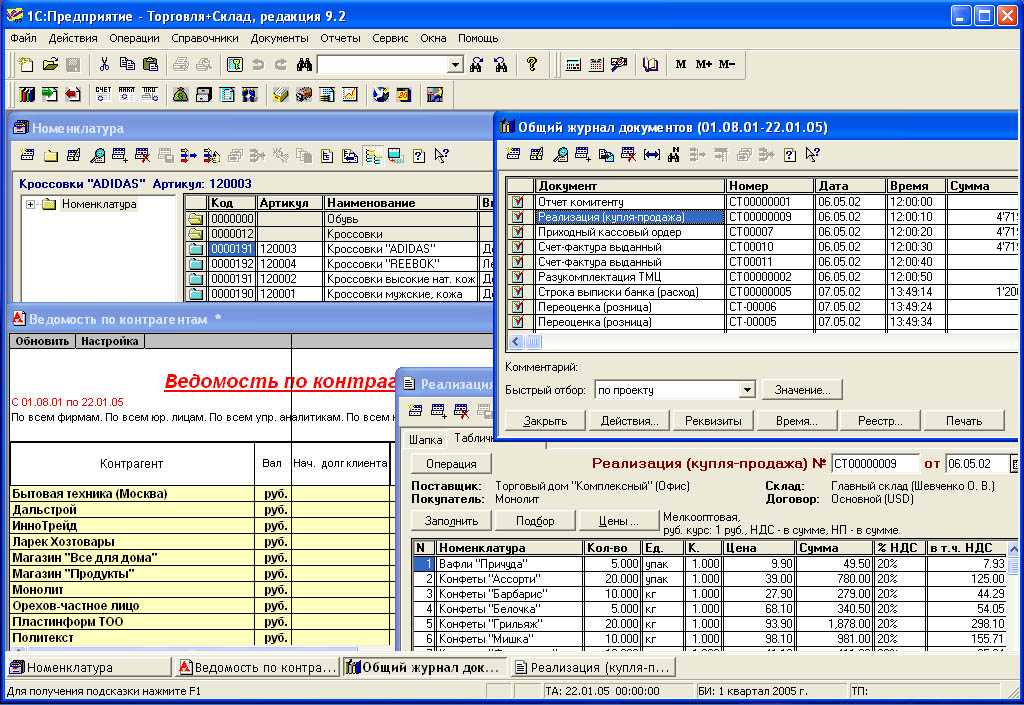Click the M memory button in toolbar
Viewport: 1024px width, 705px height.
(681, 64)
